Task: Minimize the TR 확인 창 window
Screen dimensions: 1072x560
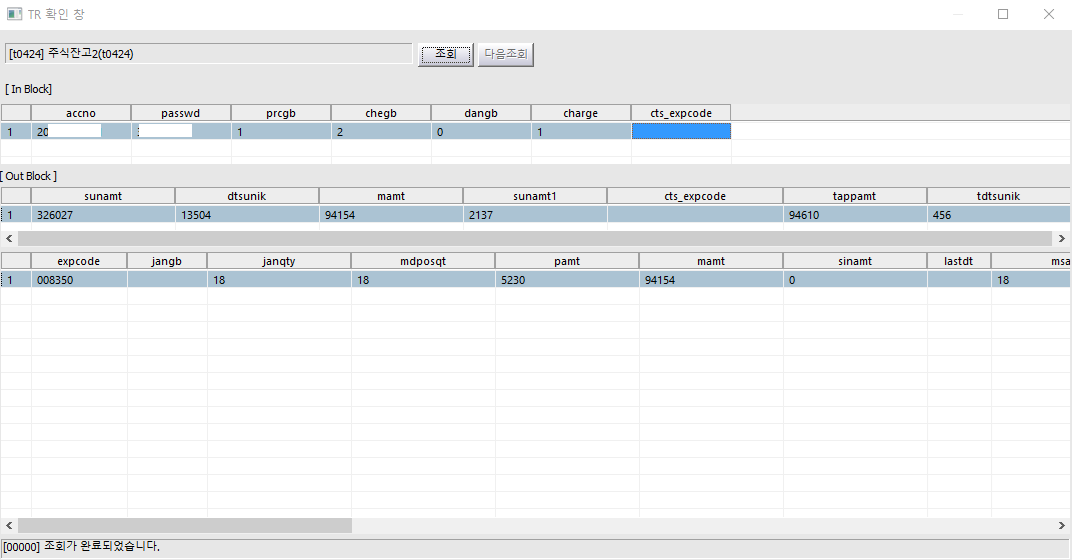Action: coord(958,14)
